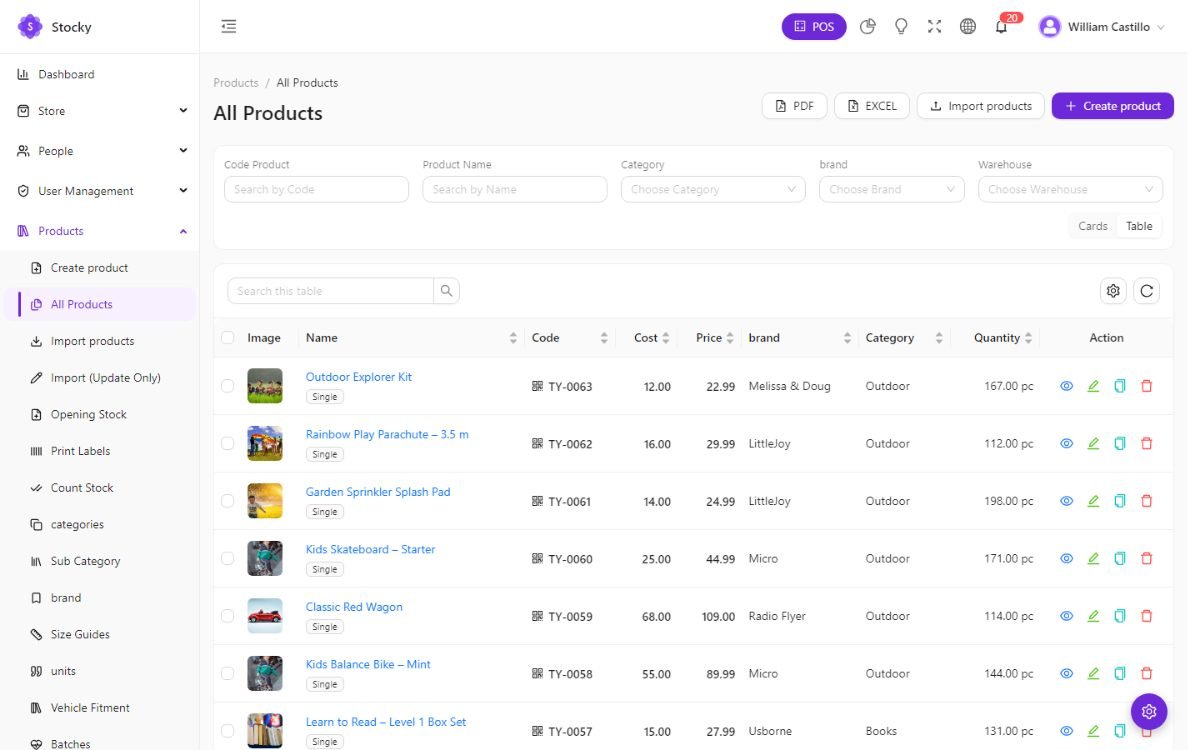Open the Choose Category dropdown
Image resolution: width=1200 pixels, height=750 pixels.
click(x=713, y=189)
